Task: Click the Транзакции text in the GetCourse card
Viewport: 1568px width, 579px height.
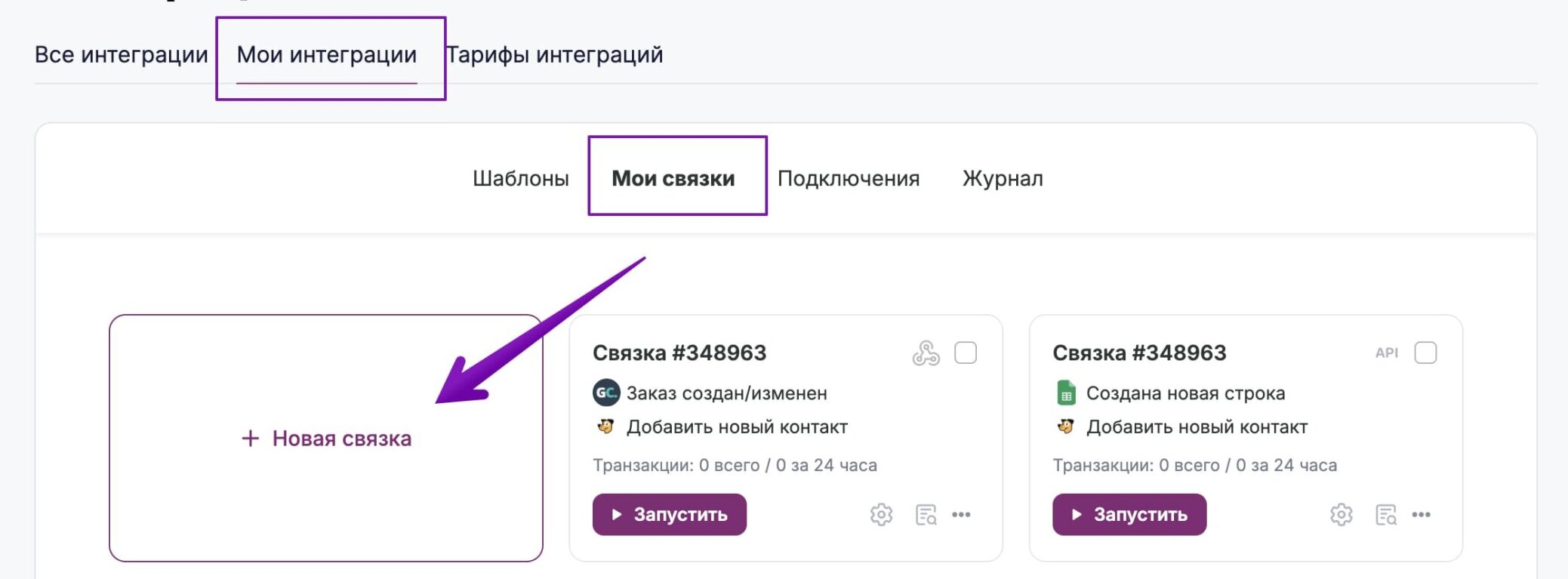Action: click(x=735, y=465)
